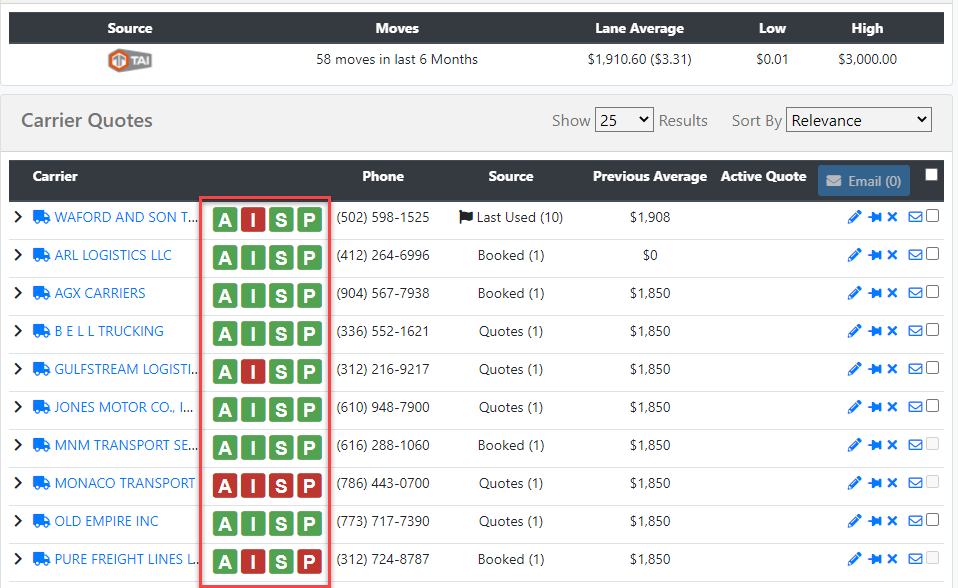Click the Carrier column header
The width and height of the screenshot is (958, 588).
tap(55, 176)
